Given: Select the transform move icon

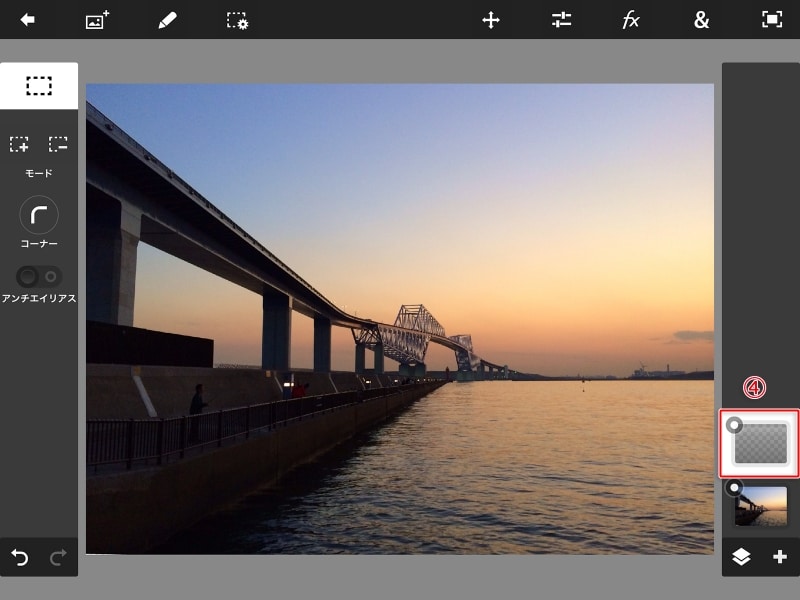Looking at the screenshot, I should (491, 20).
